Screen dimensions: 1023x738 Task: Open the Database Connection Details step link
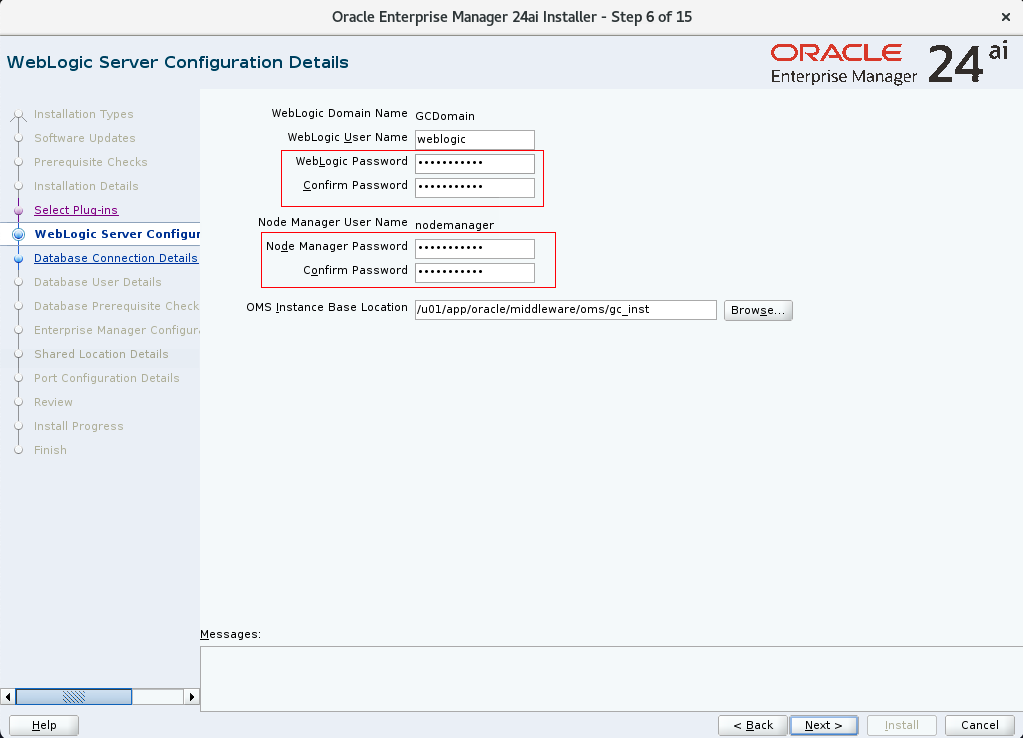(115, 258)
